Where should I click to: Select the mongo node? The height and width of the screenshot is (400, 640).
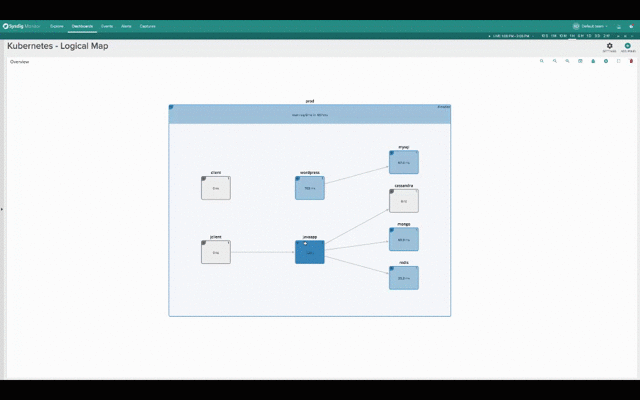[404, 239]
